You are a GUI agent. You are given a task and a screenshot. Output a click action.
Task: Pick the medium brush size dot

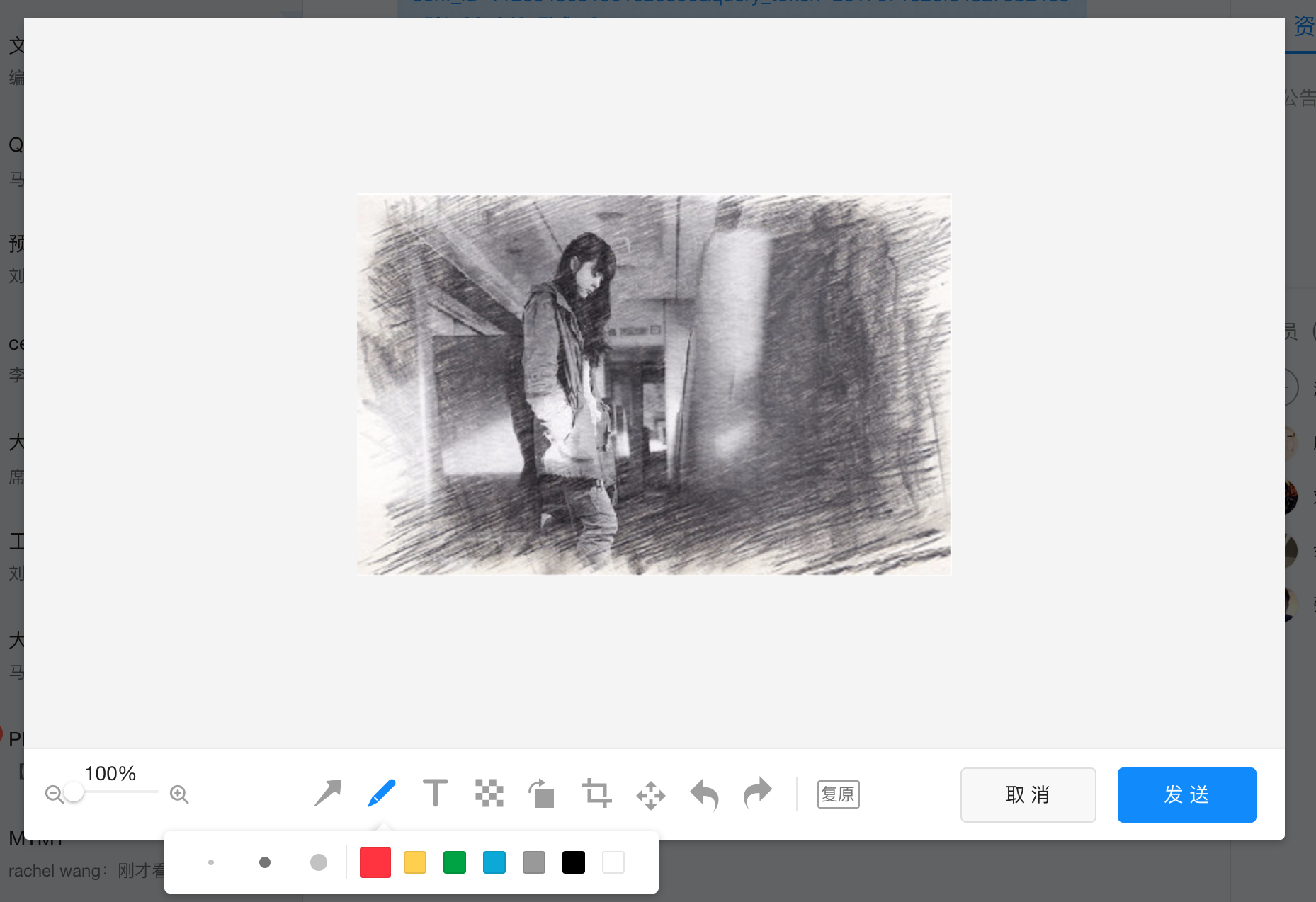265,862
